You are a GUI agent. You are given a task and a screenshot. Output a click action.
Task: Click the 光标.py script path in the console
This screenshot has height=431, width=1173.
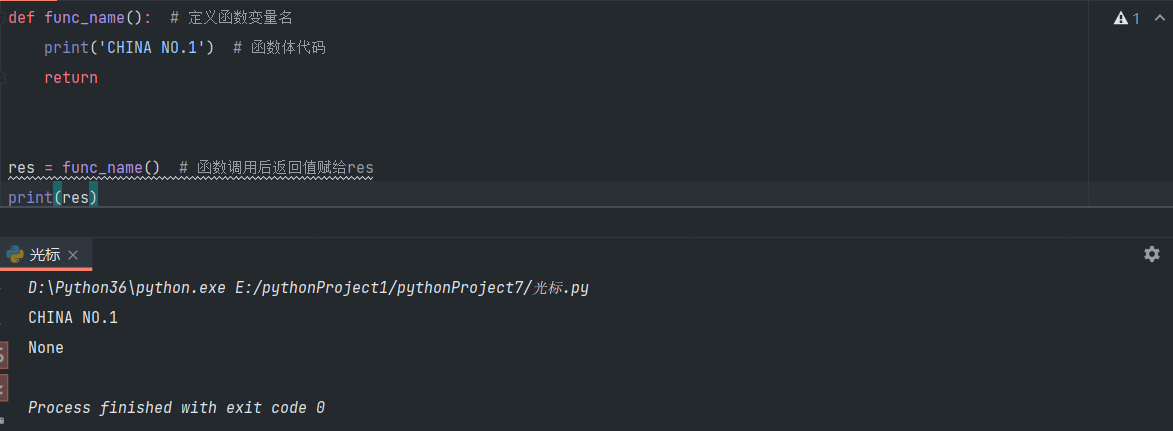tap(560, 288)
